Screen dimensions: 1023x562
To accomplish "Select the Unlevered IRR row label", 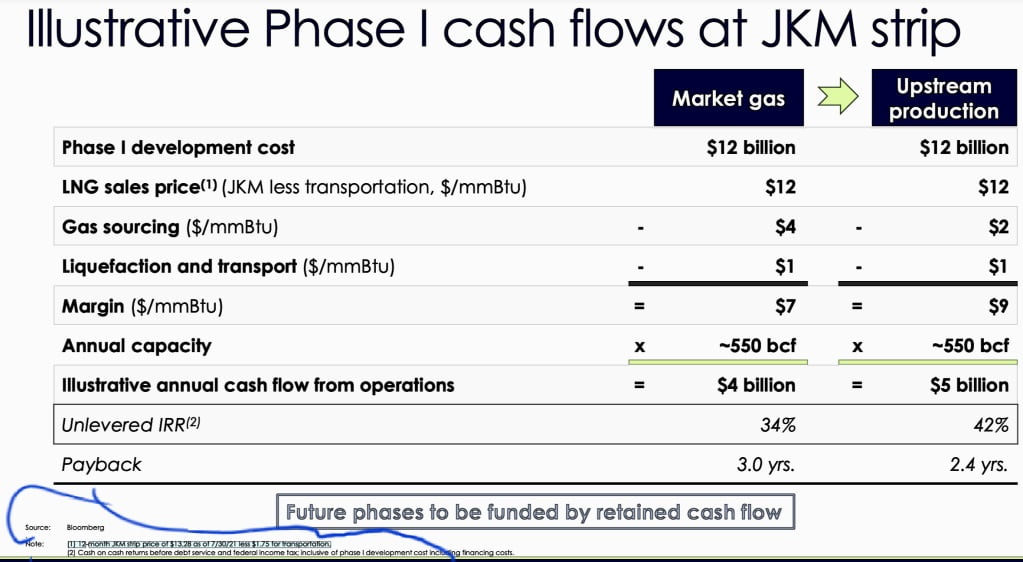I will tap(131, 425).
